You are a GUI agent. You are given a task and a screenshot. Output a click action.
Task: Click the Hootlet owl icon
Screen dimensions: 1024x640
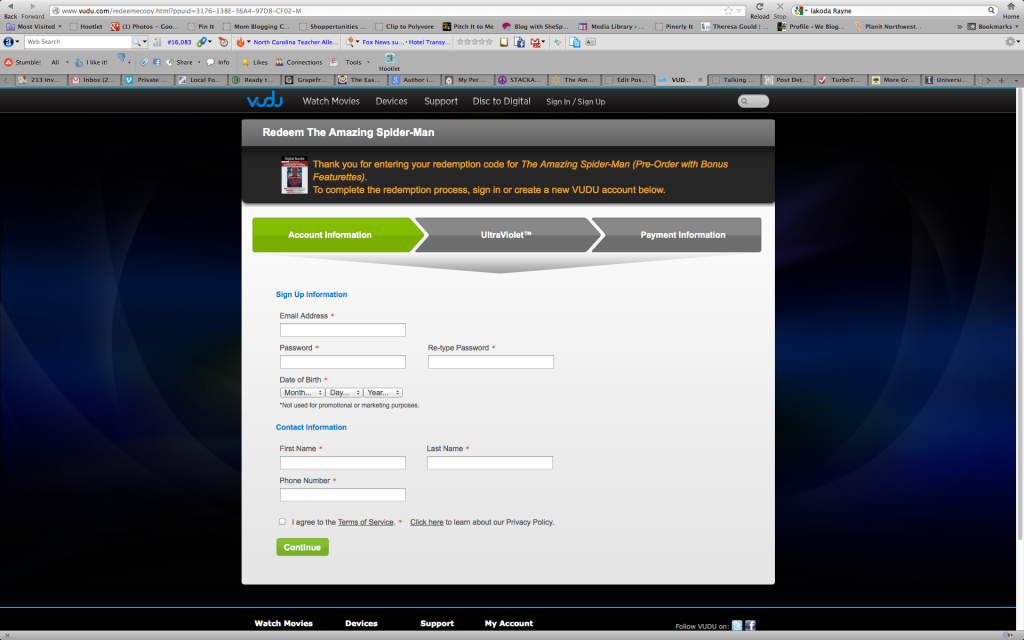click(389, 58)
